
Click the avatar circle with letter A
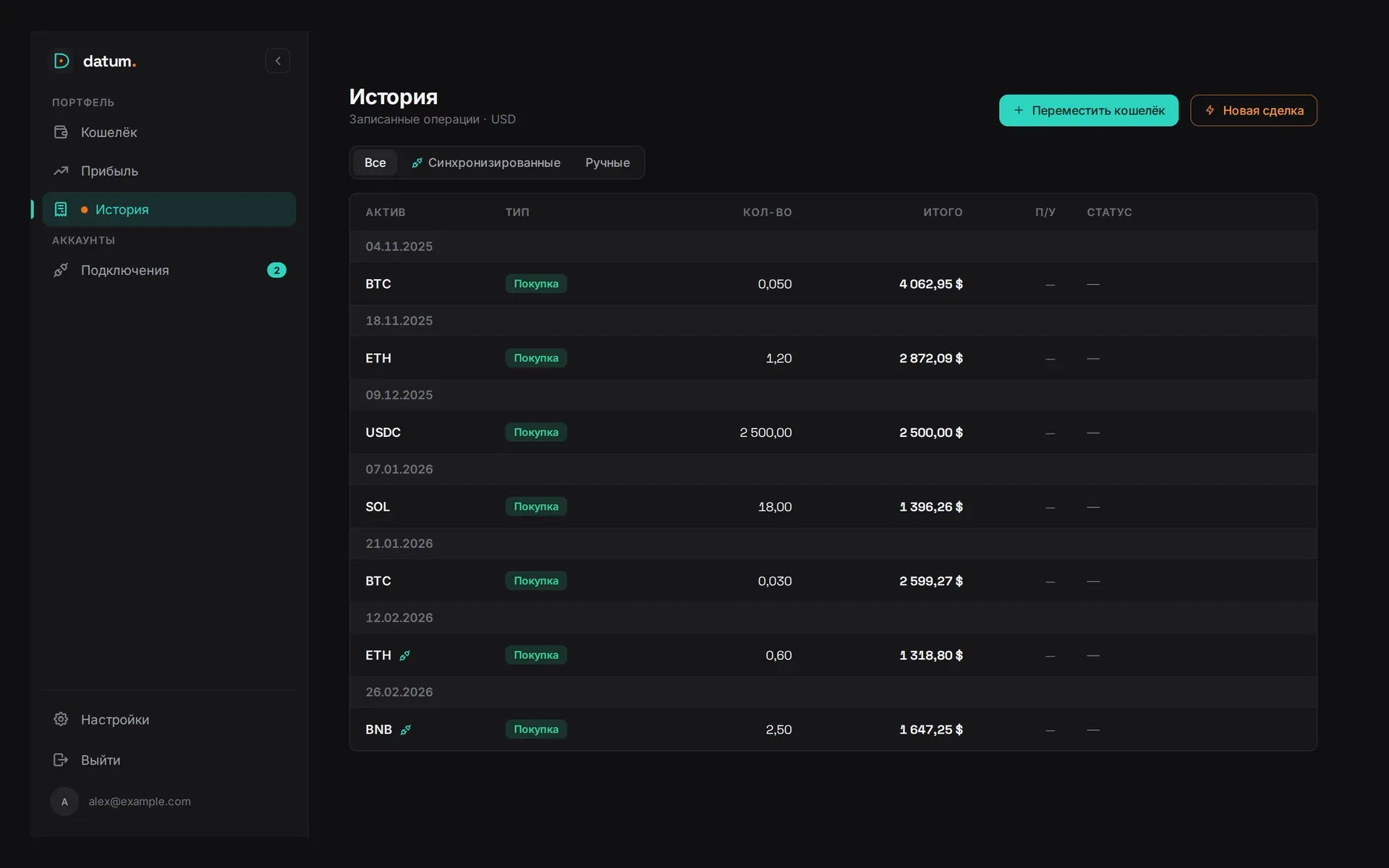64,801
